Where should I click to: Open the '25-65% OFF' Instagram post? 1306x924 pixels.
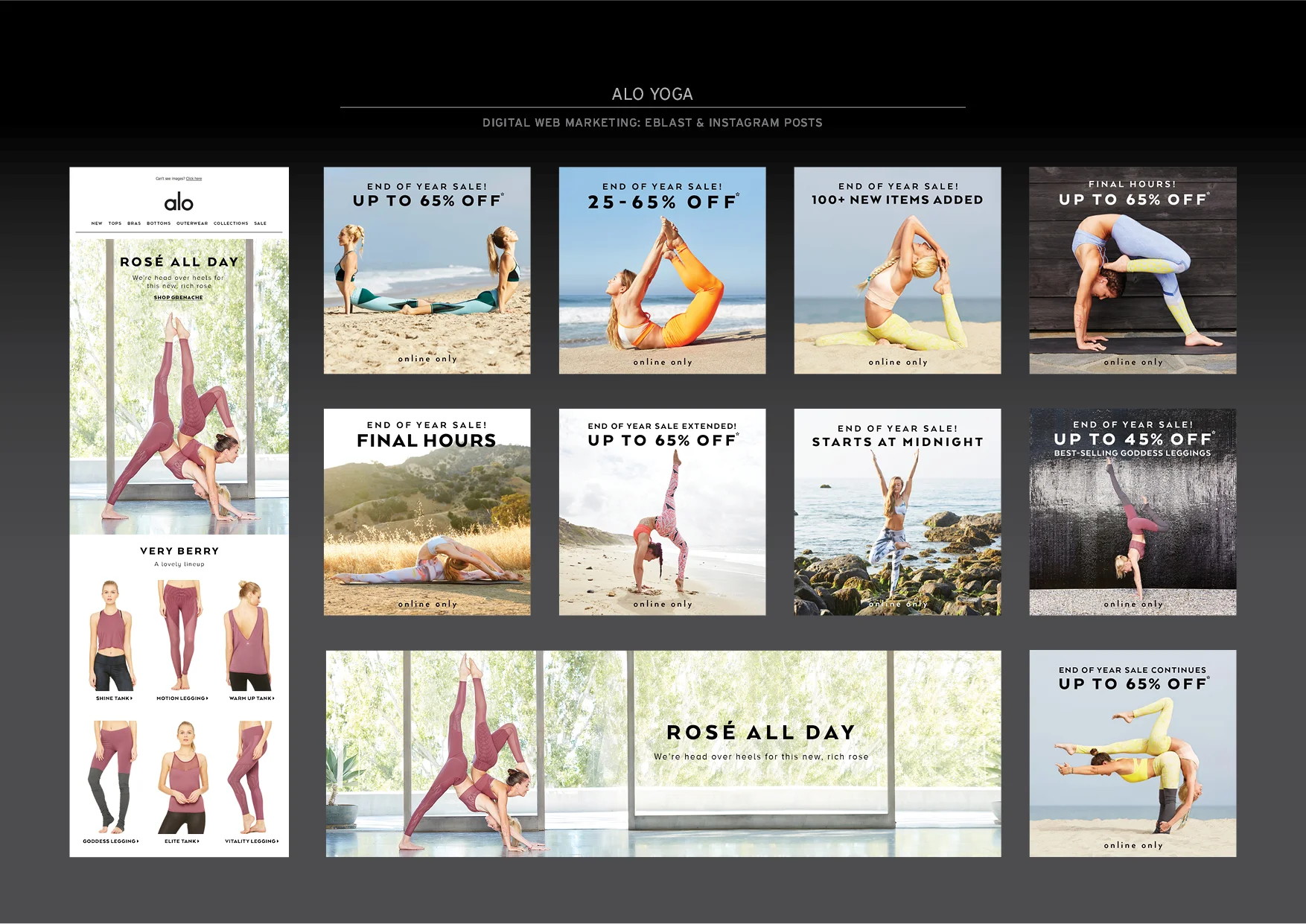tap(662, 270)
